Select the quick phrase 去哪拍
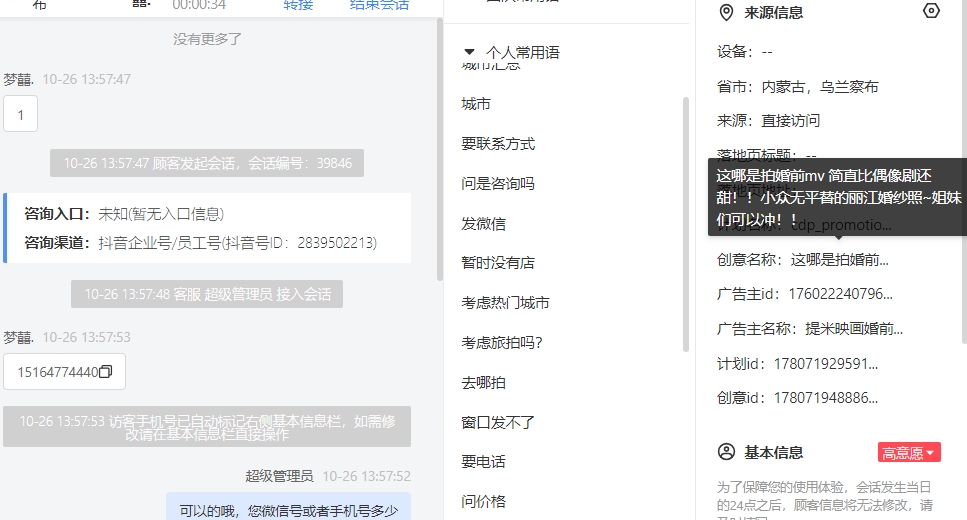Viewport: 967px width, 520px height. pyautogui.click(x=484, y=382)
